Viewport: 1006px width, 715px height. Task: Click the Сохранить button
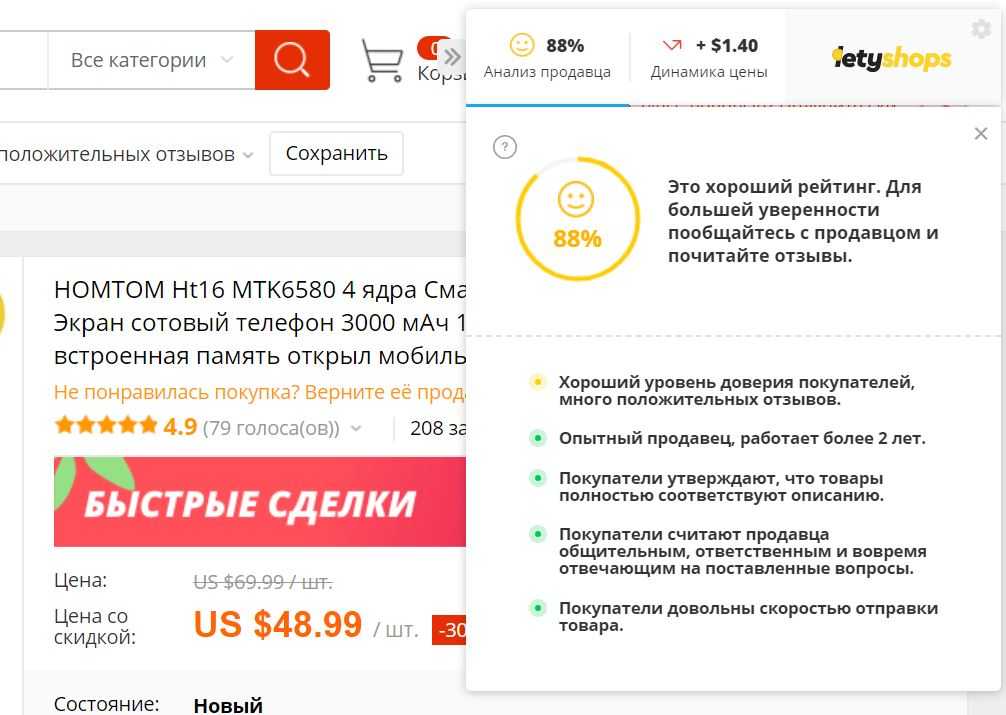pos(336,153)
